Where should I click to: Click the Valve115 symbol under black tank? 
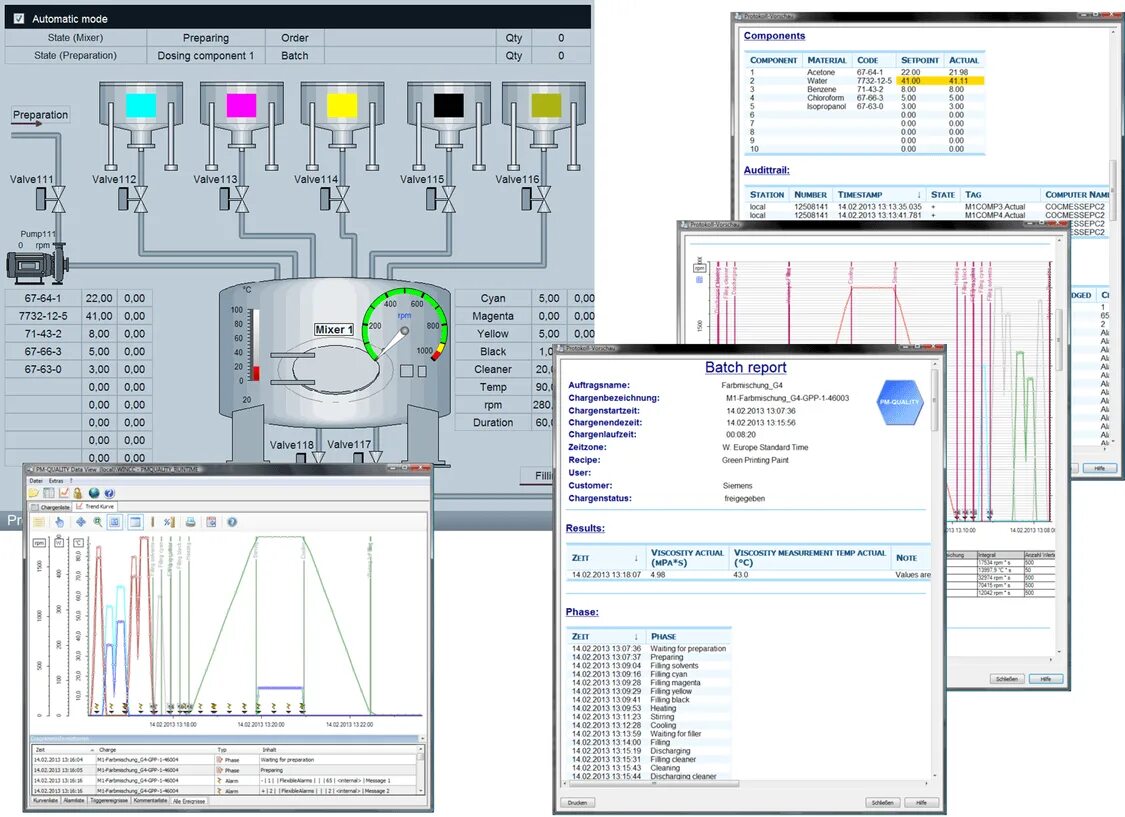pos(441,199)
